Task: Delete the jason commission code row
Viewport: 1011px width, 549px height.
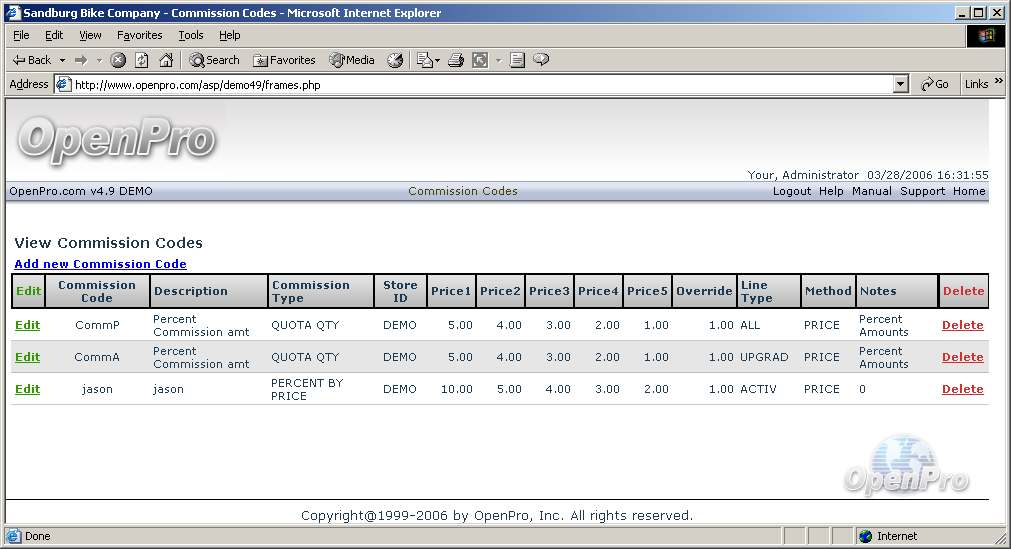Action: [x=962, y=389]
